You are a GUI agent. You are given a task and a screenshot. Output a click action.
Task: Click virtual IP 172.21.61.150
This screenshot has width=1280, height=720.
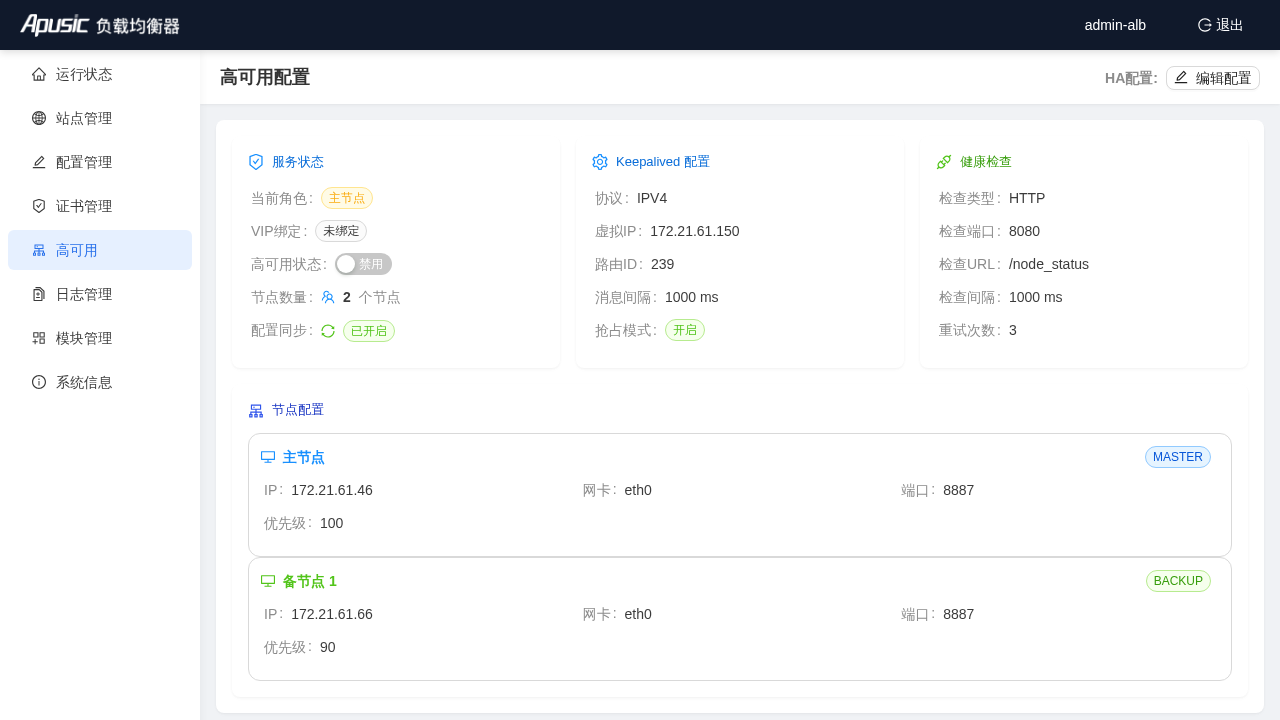[x=695, y=231]
